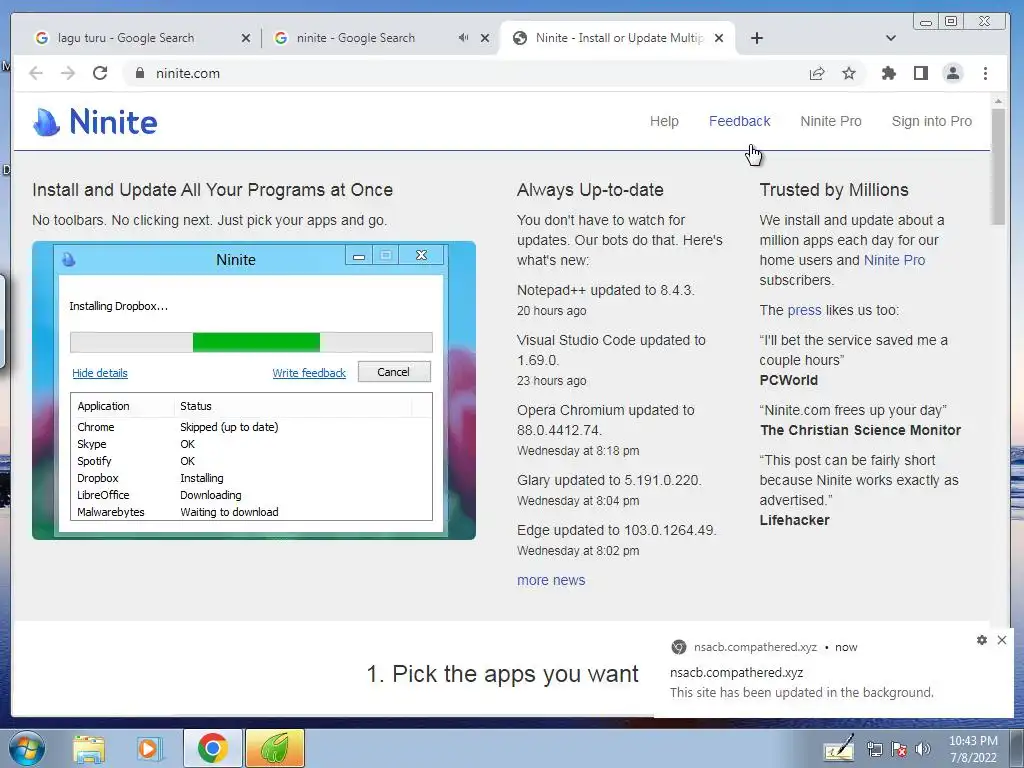Open the Action Center flag icon
The image size is (1024, 768).
coord(899,750)
